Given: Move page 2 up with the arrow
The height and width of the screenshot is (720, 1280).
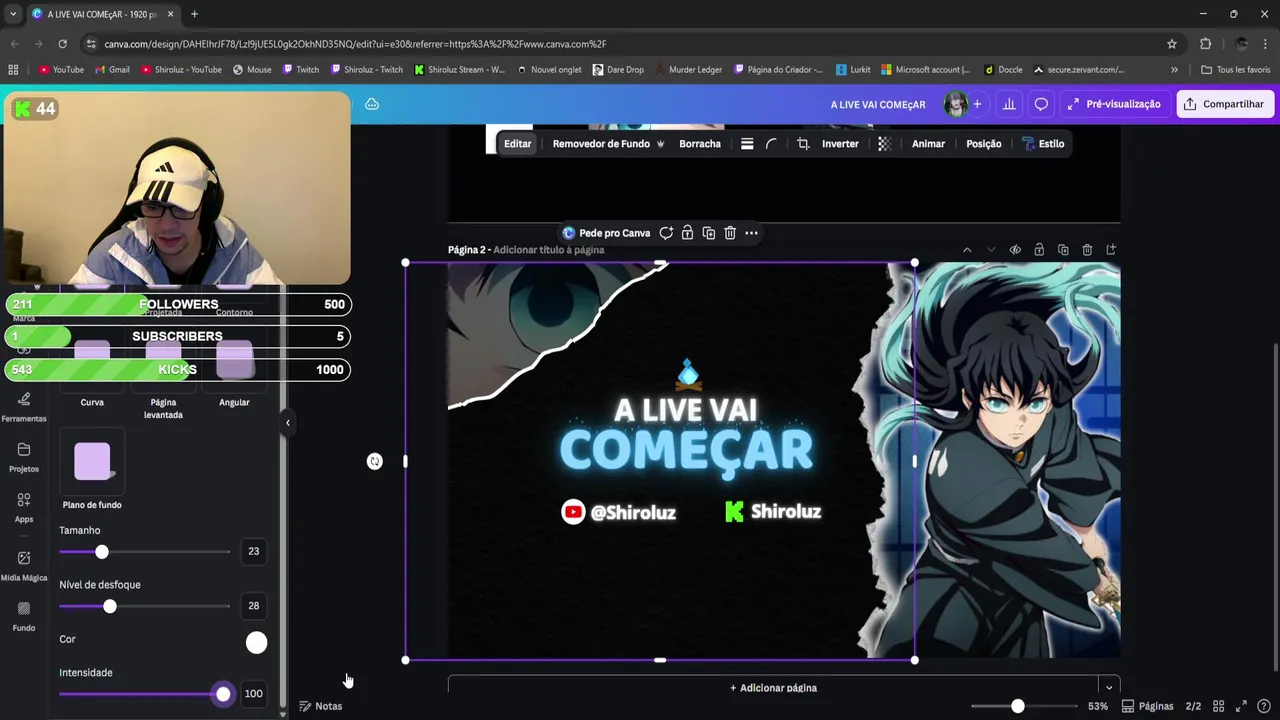Looking at the screenshot, I should tap(967, 250).
